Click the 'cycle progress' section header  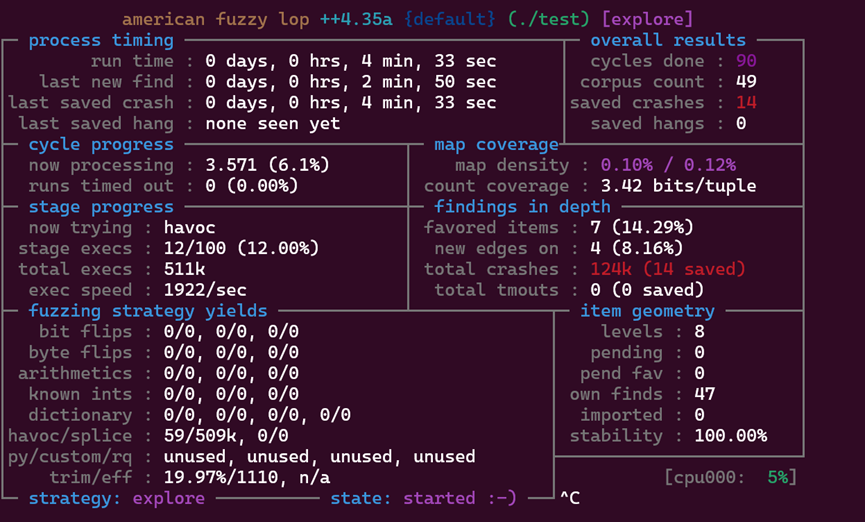pyautogui.click(x=101, y=145)
